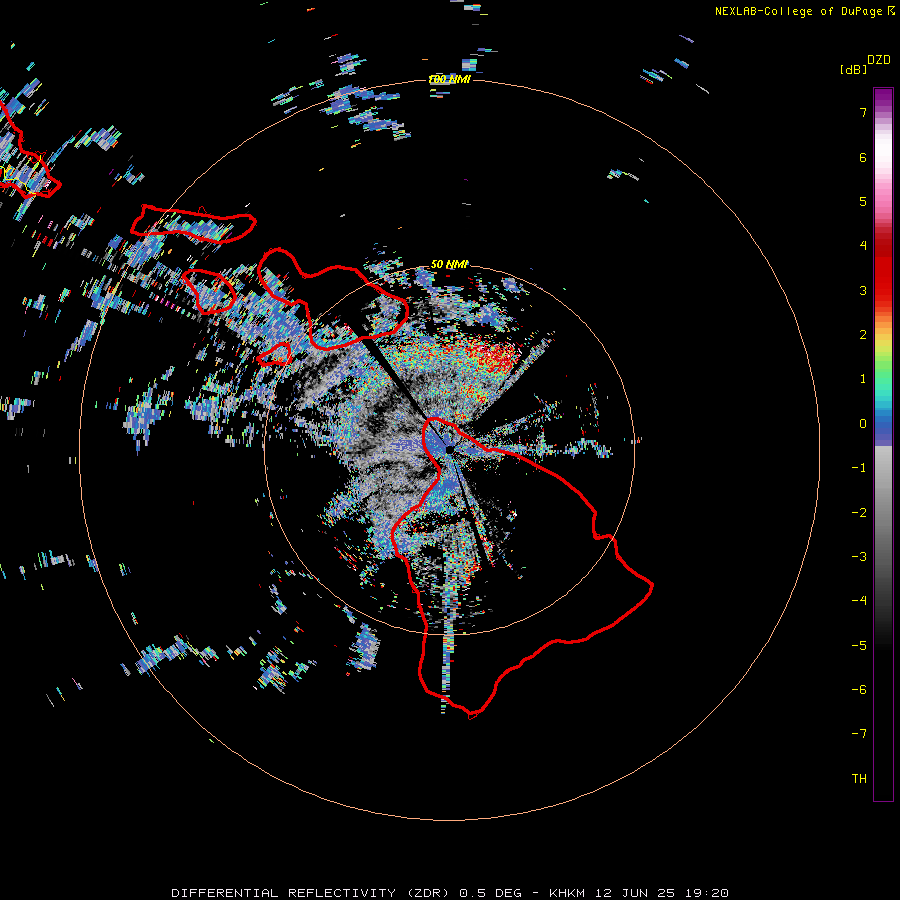Viewport: 900px width, 900px height.
Task: Click the 4 value on color scale
Action: point(863,246)
